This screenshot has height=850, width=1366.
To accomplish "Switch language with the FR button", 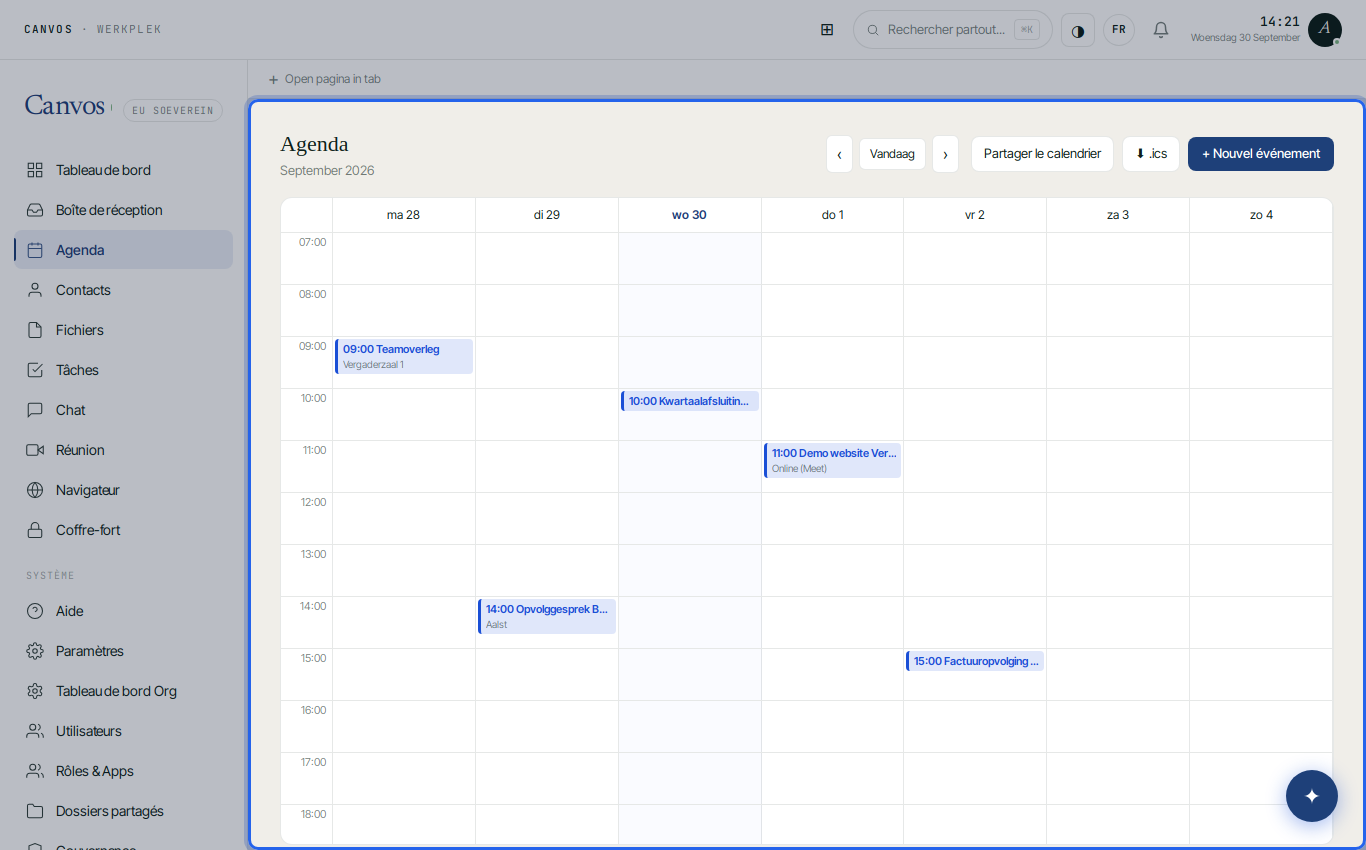I will coord(1119,30).
